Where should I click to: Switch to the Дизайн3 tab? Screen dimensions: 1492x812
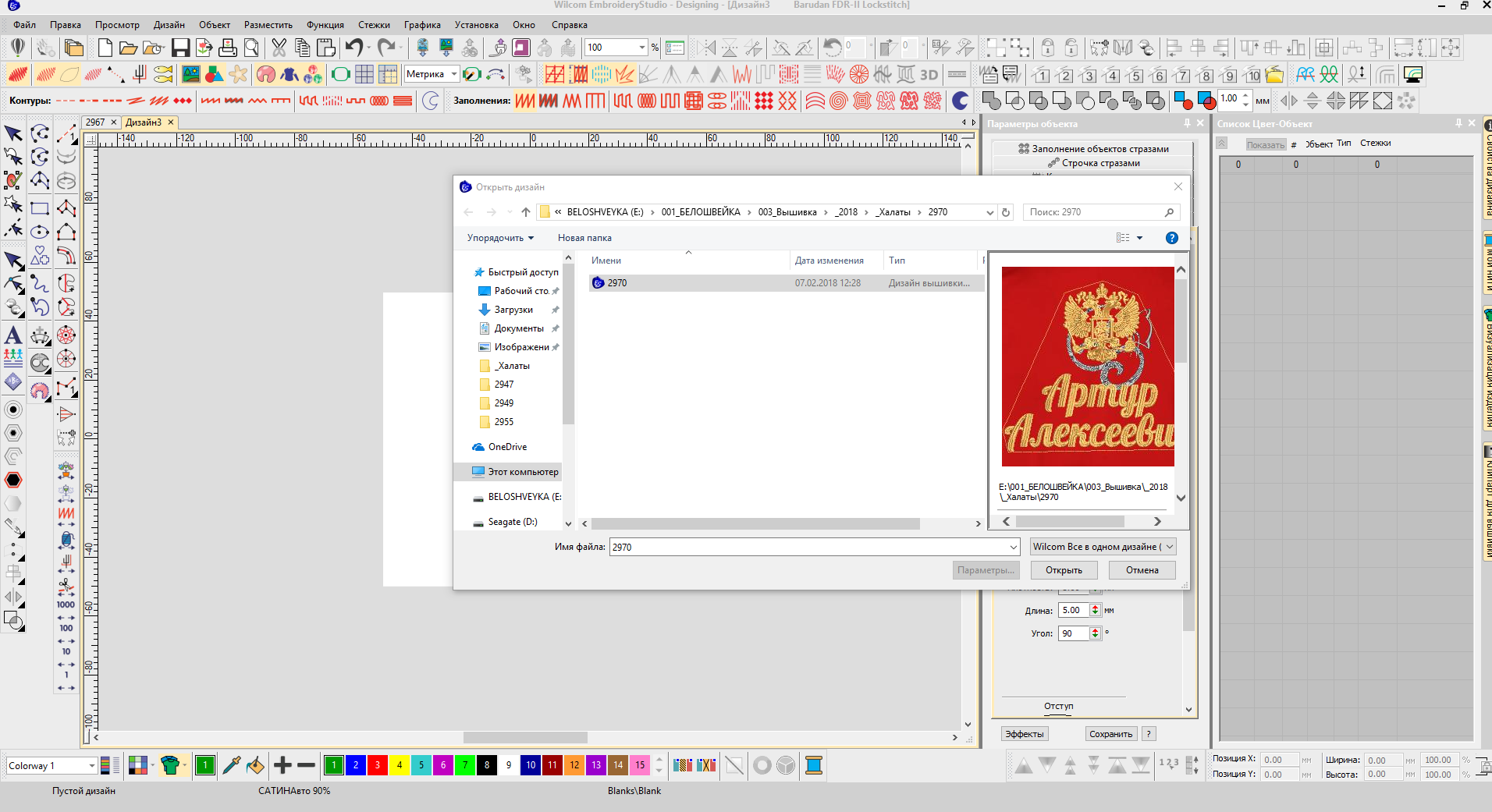coord(144,122)
